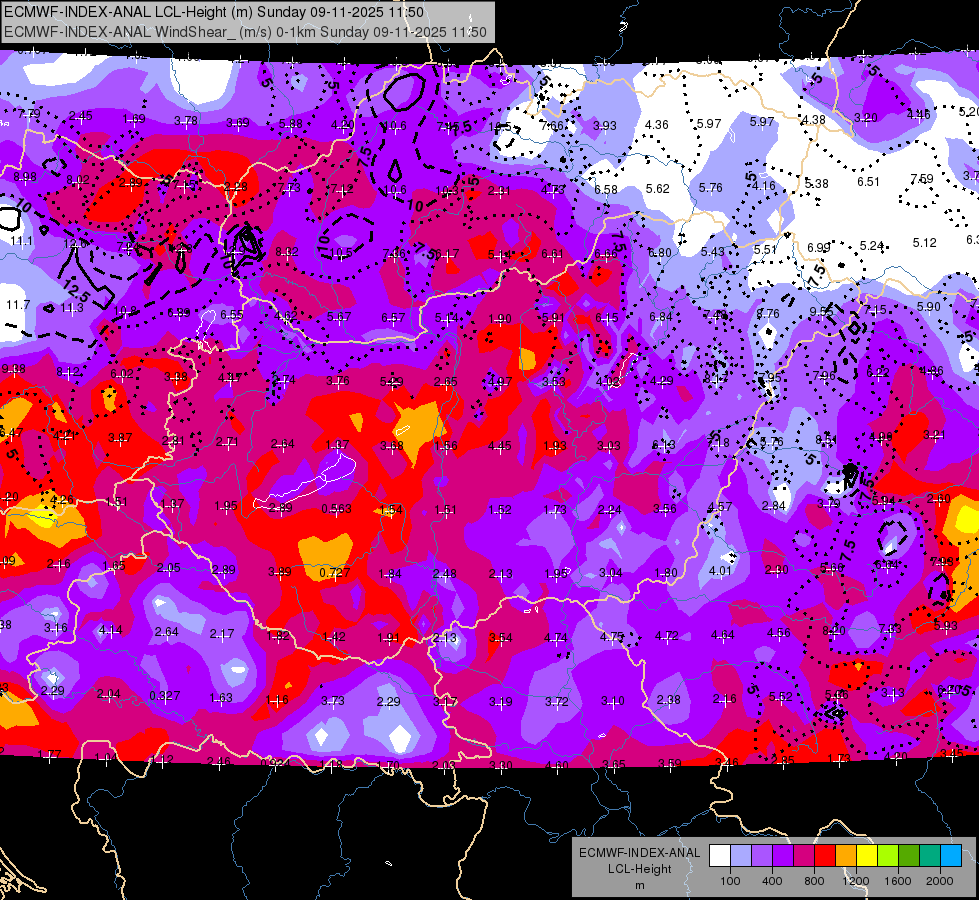This screenshot has width=979, height=900.
Task: Click the map value '5.43'
Action: (712, 252)
